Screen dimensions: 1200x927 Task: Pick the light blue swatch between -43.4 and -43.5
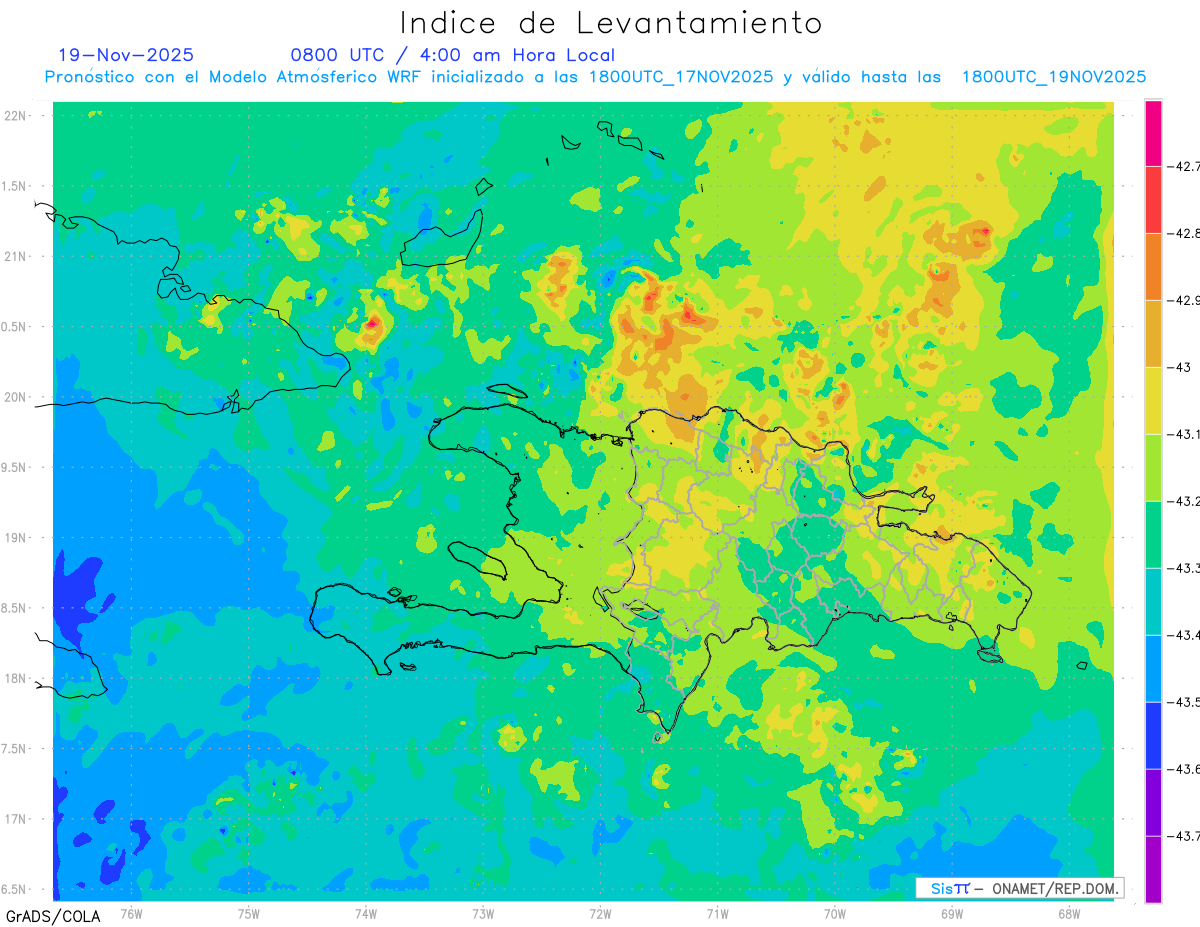point(1153,669)
